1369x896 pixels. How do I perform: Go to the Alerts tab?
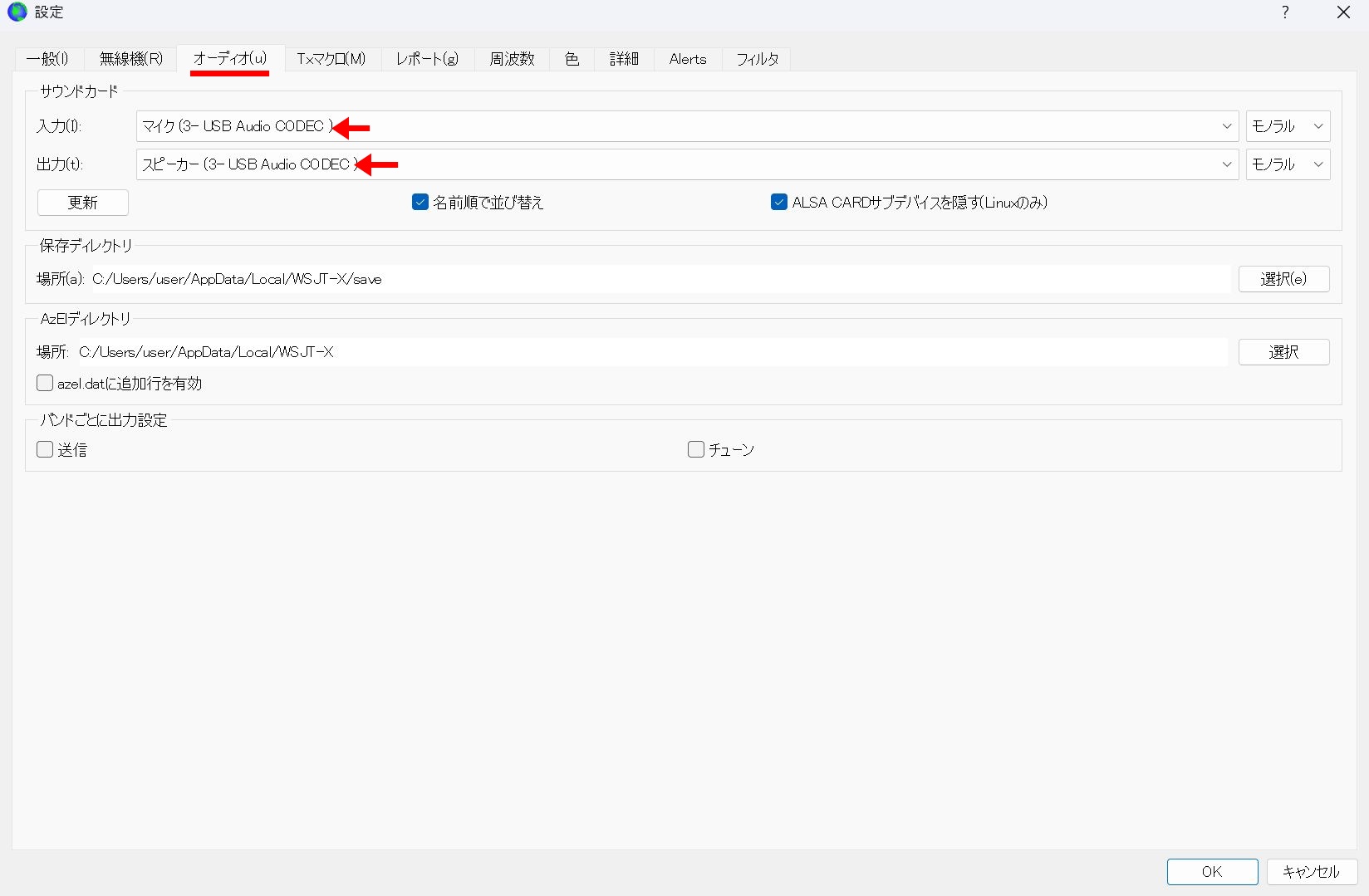click(x=687, y=59)
